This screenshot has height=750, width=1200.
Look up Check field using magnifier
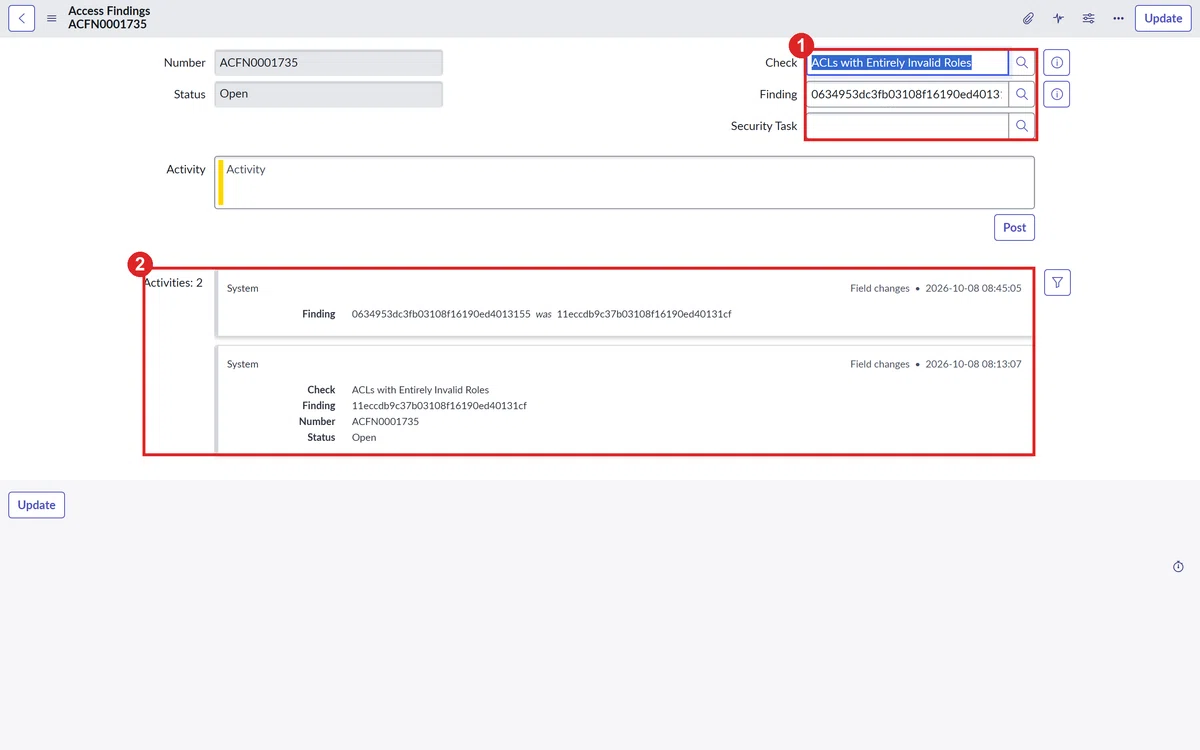pyautogui.click(x=1022, y=63)
